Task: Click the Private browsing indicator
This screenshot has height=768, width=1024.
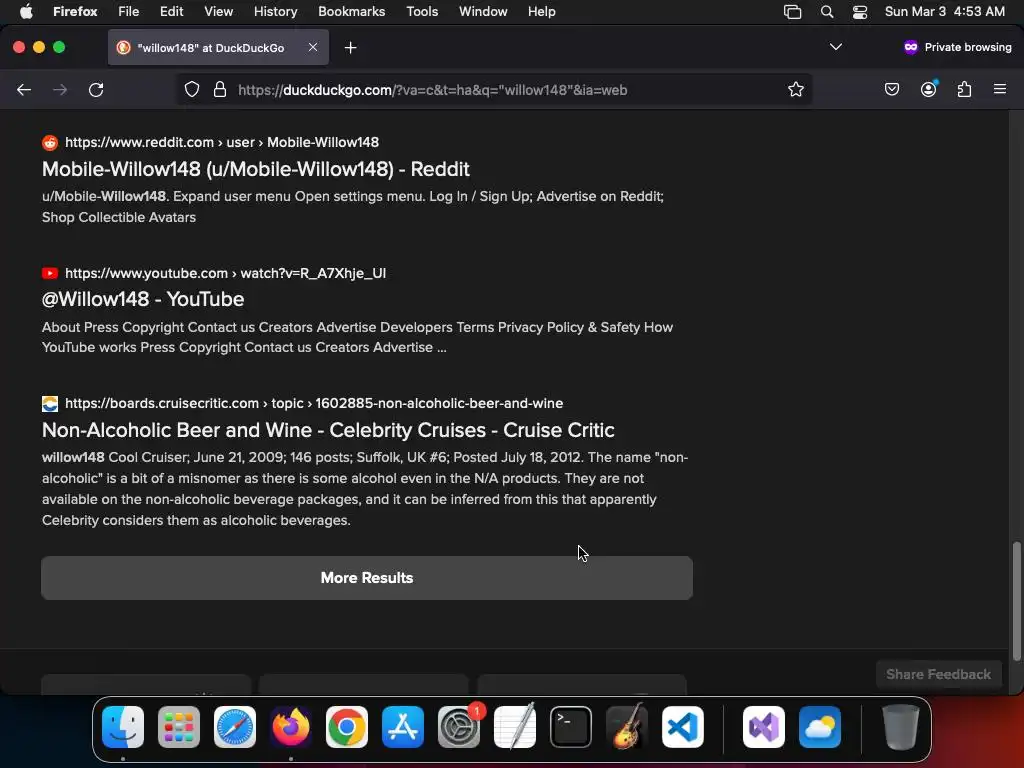Action: tap(957, 47)
